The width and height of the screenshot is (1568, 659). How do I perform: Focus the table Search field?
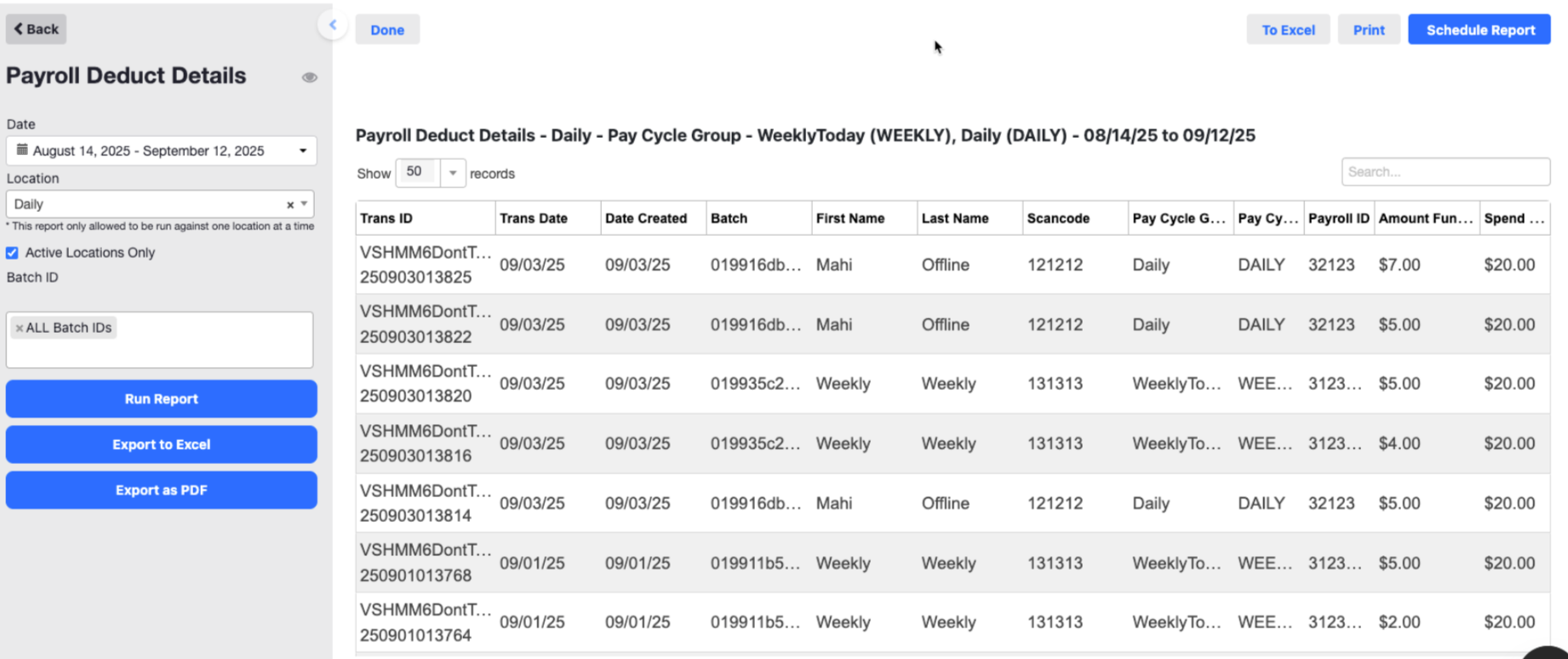tap(1445, 172)
